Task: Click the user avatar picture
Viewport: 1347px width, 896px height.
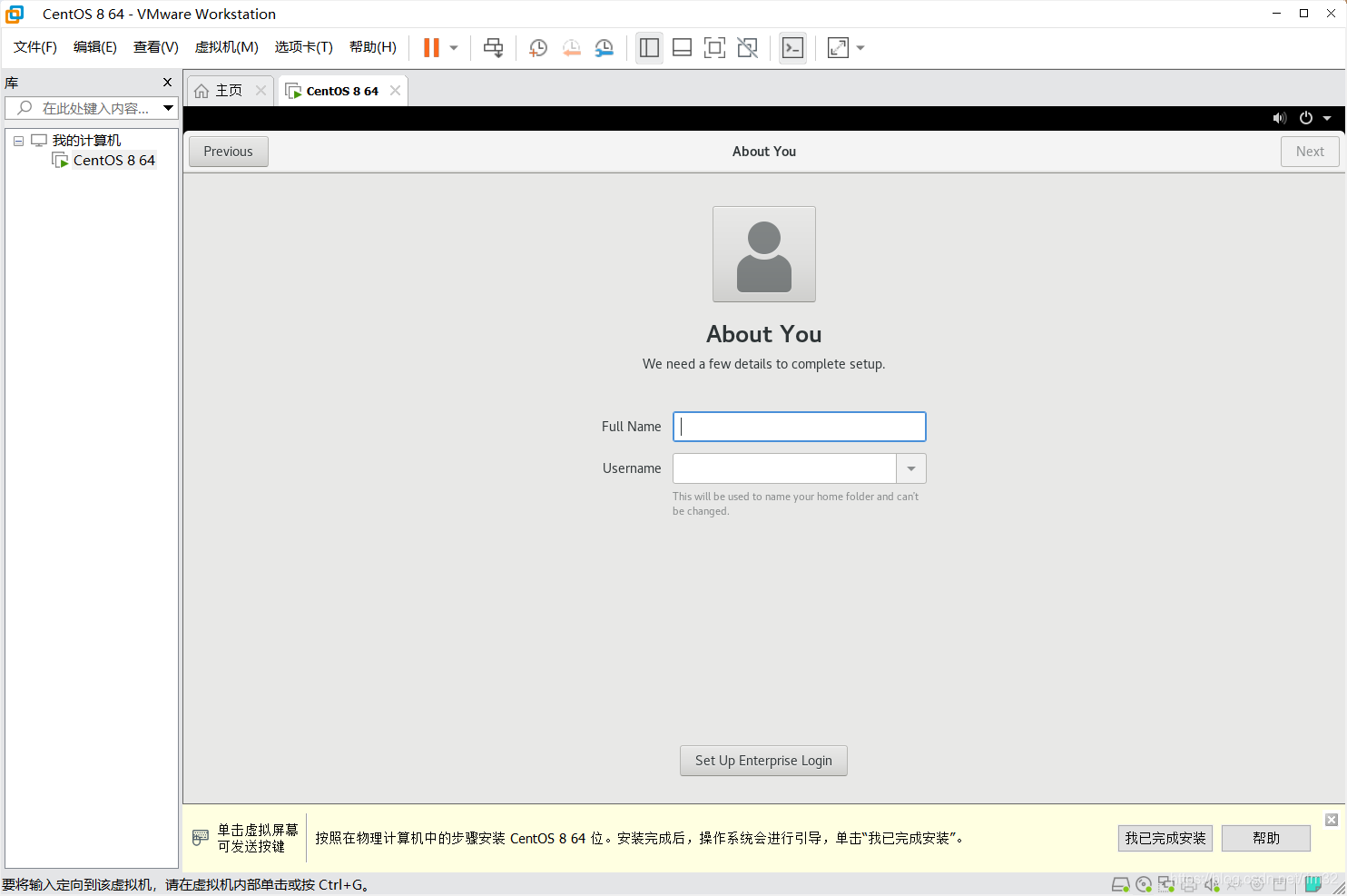Action: (x=764, y=254)
